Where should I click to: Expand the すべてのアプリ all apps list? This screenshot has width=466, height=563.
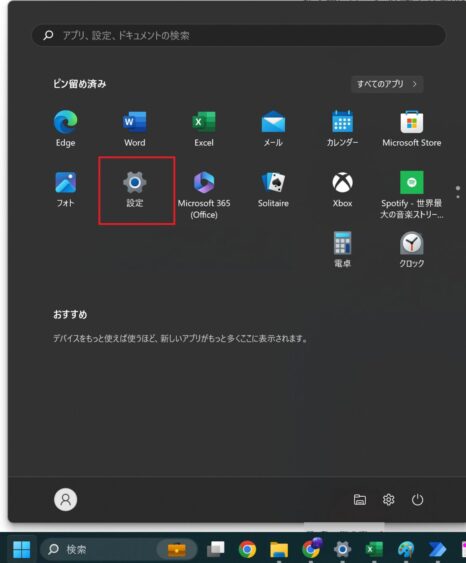[387, 84]
